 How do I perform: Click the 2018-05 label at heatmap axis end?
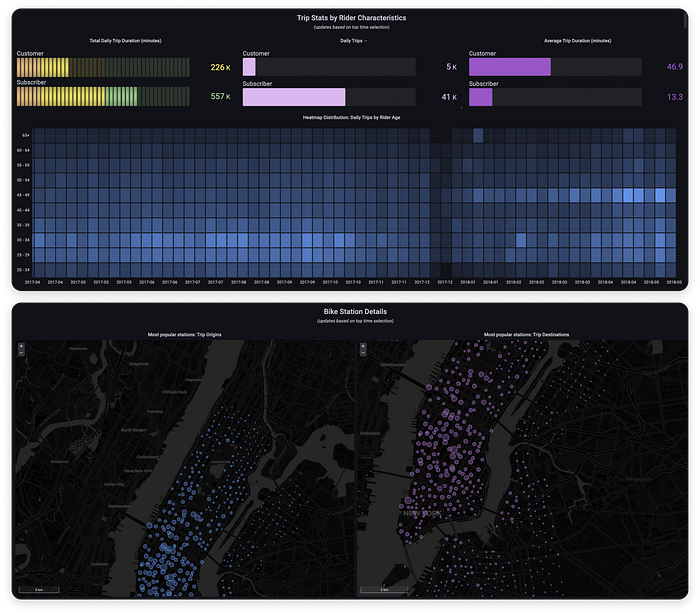tap(674, 282)
